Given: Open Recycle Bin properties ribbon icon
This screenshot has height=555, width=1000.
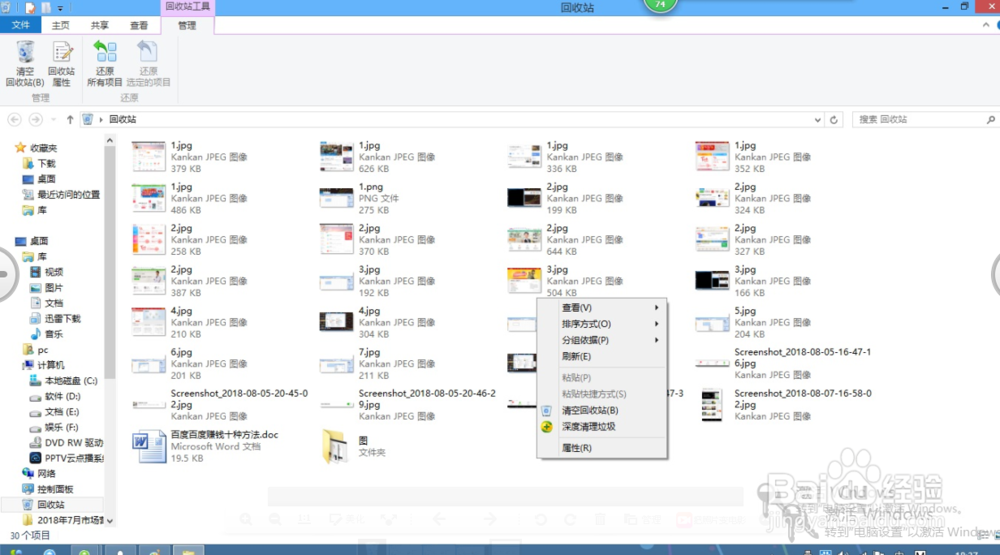Looking at the screenshot, I should 61,64.
